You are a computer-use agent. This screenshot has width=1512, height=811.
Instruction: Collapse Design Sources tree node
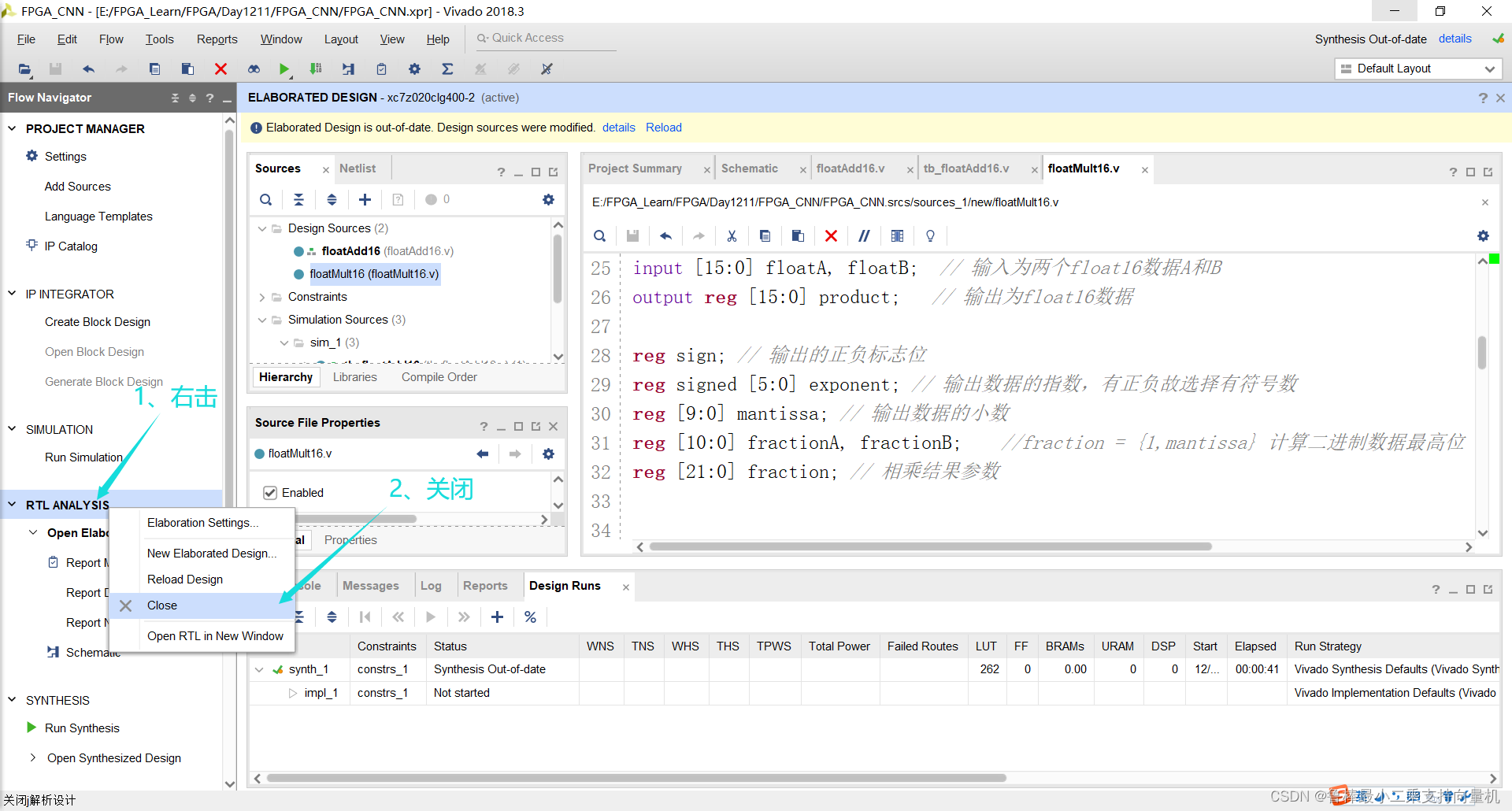click(x=262, y=228)
